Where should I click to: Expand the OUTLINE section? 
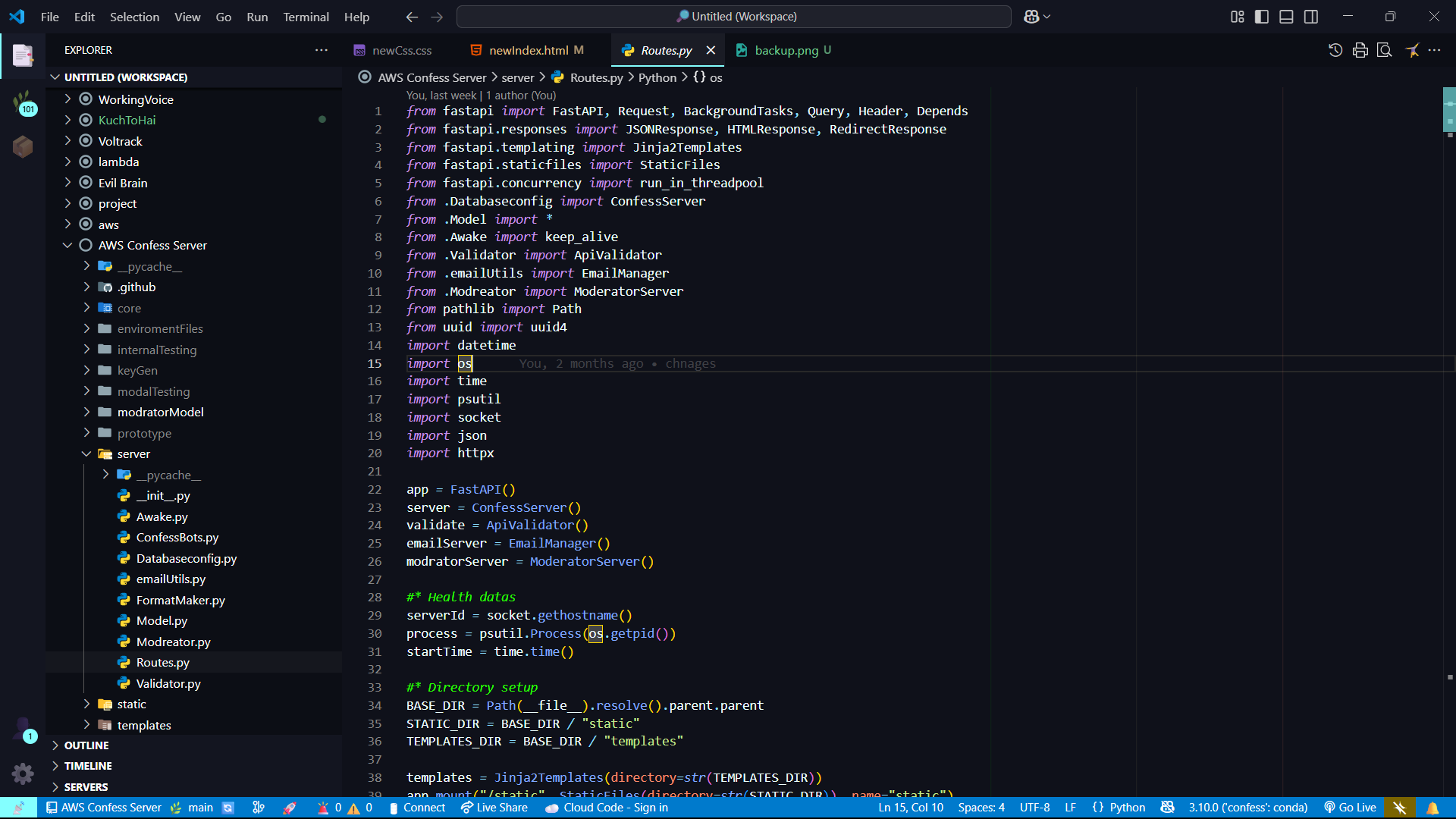(86, 745)
